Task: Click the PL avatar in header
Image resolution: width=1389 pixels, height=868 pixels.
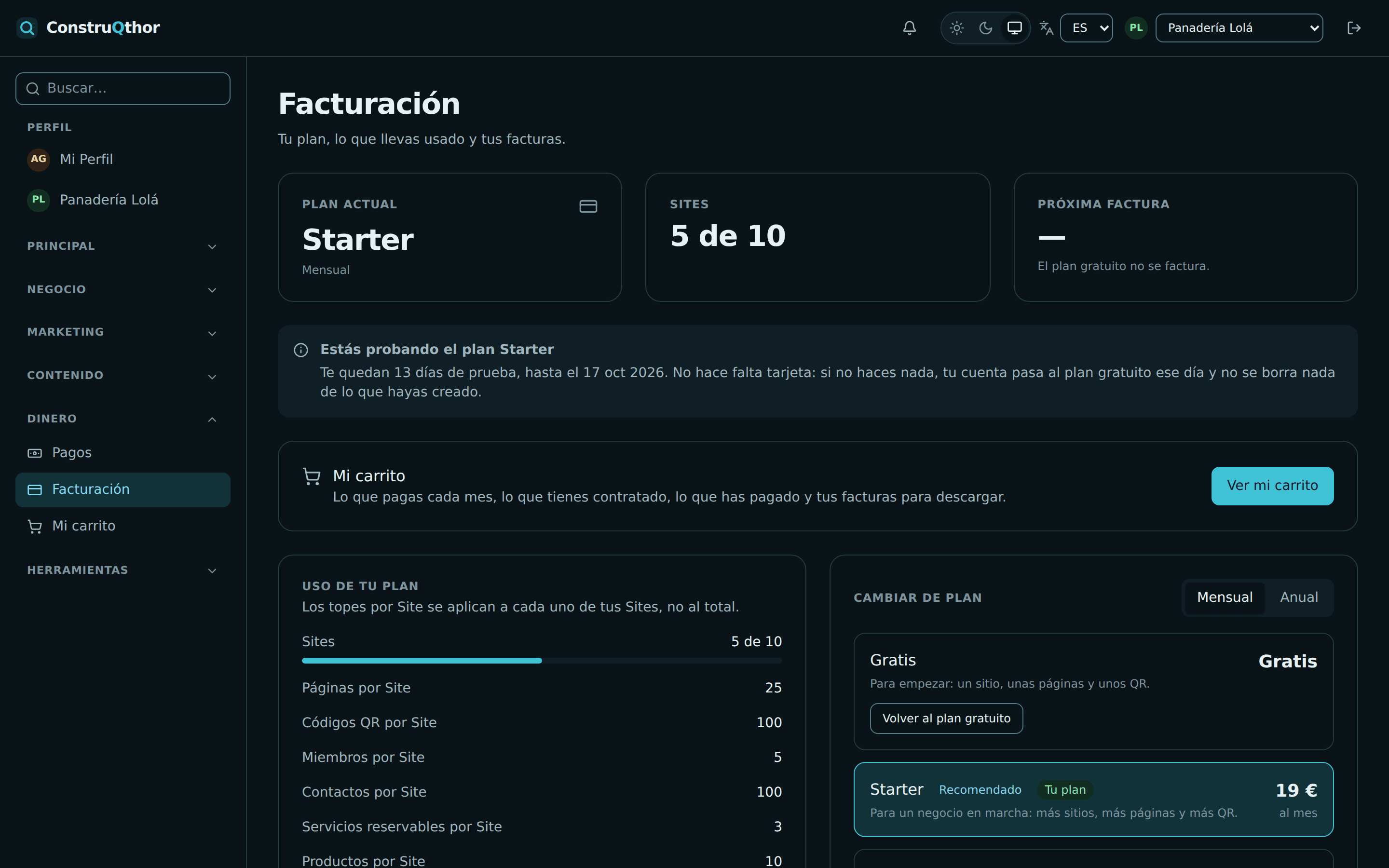Action: click(1135, 27)
